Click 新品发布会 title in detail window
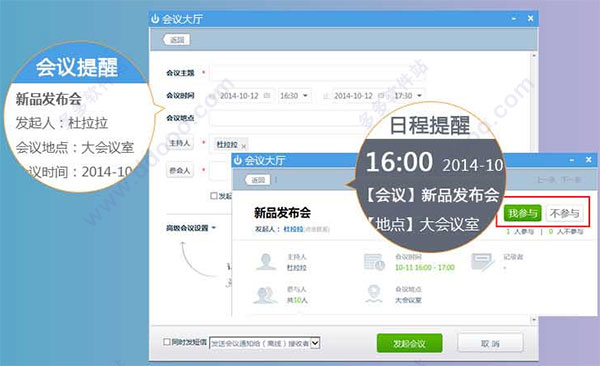 coord(282,213)
